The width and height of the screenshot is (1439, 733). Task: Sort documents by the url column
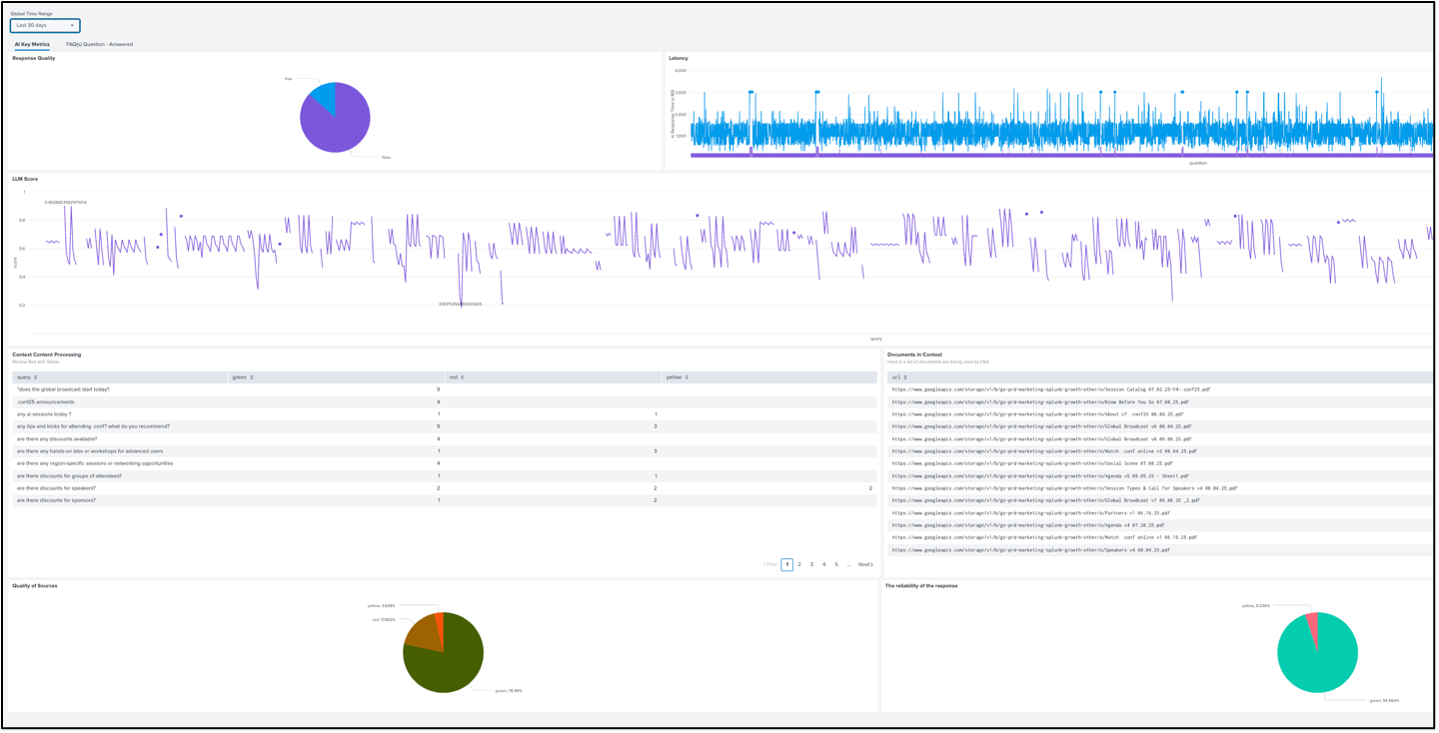897,377
